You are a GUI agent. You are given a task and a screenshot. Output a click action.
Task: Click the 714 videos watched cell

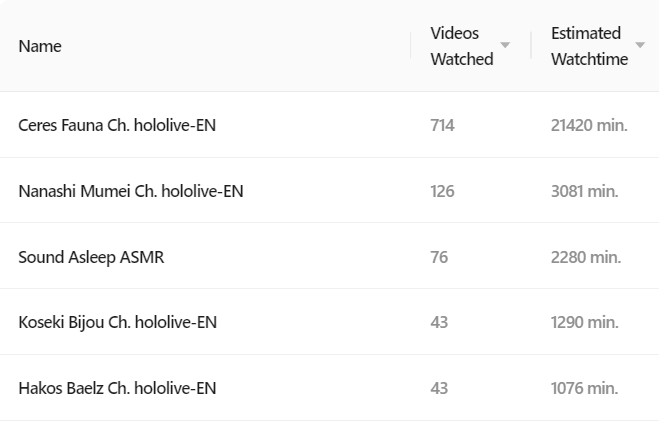(442, 125)
